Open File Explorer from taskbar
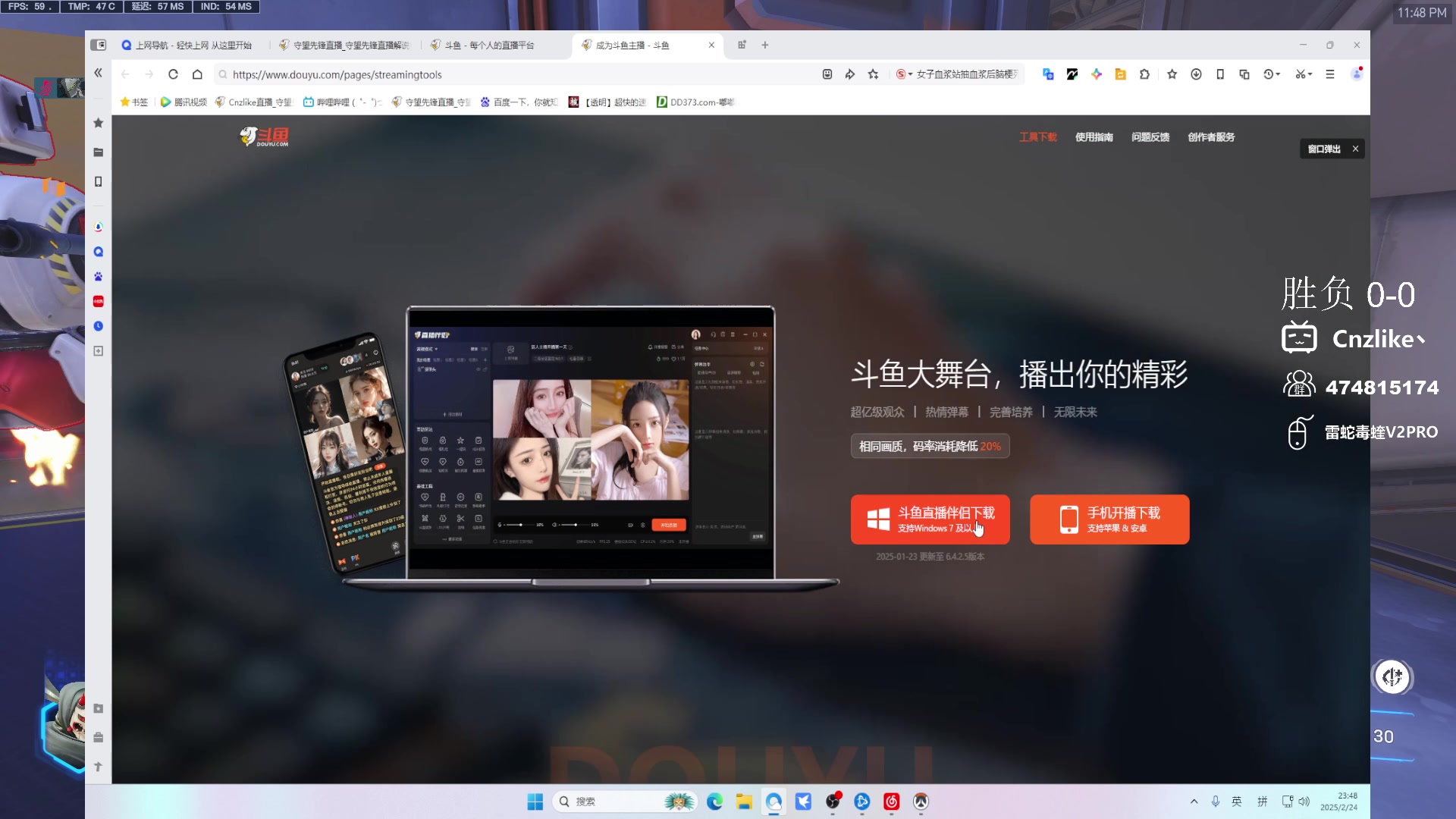Viewport: 1456px width, 819px height. click(744, 802)
